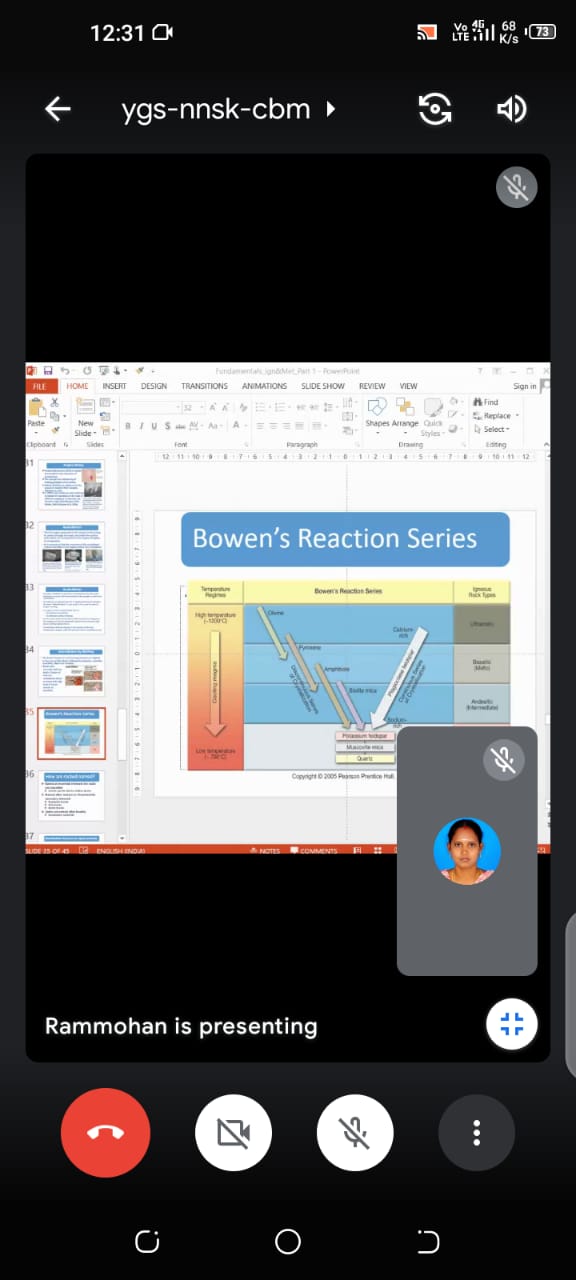Screen dimensions: 576x1280
Task: Tap the Android back navigation button
Action: (x=428, y=1242)
